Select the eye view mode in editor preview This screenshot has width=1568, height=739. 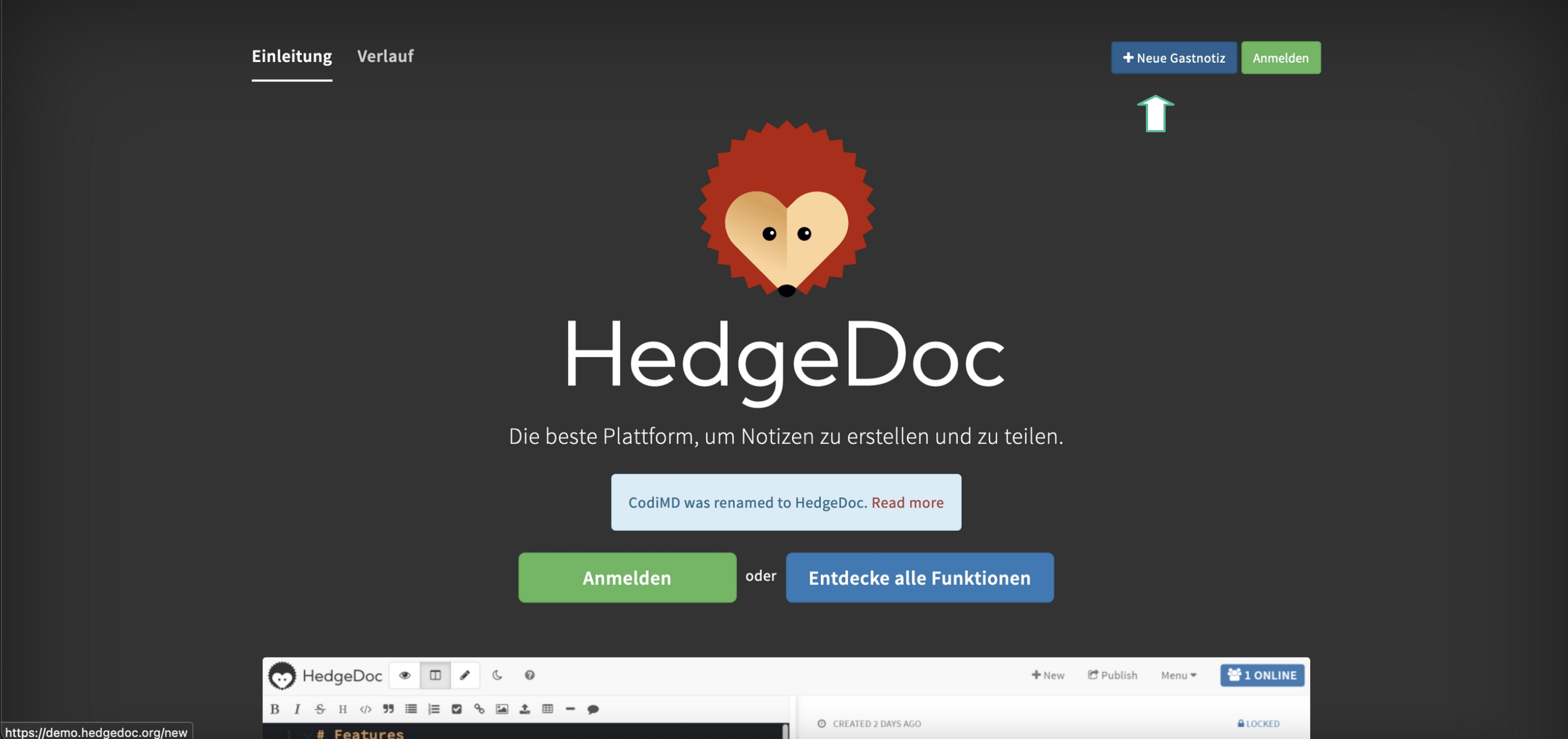click(x=405, y=675)
